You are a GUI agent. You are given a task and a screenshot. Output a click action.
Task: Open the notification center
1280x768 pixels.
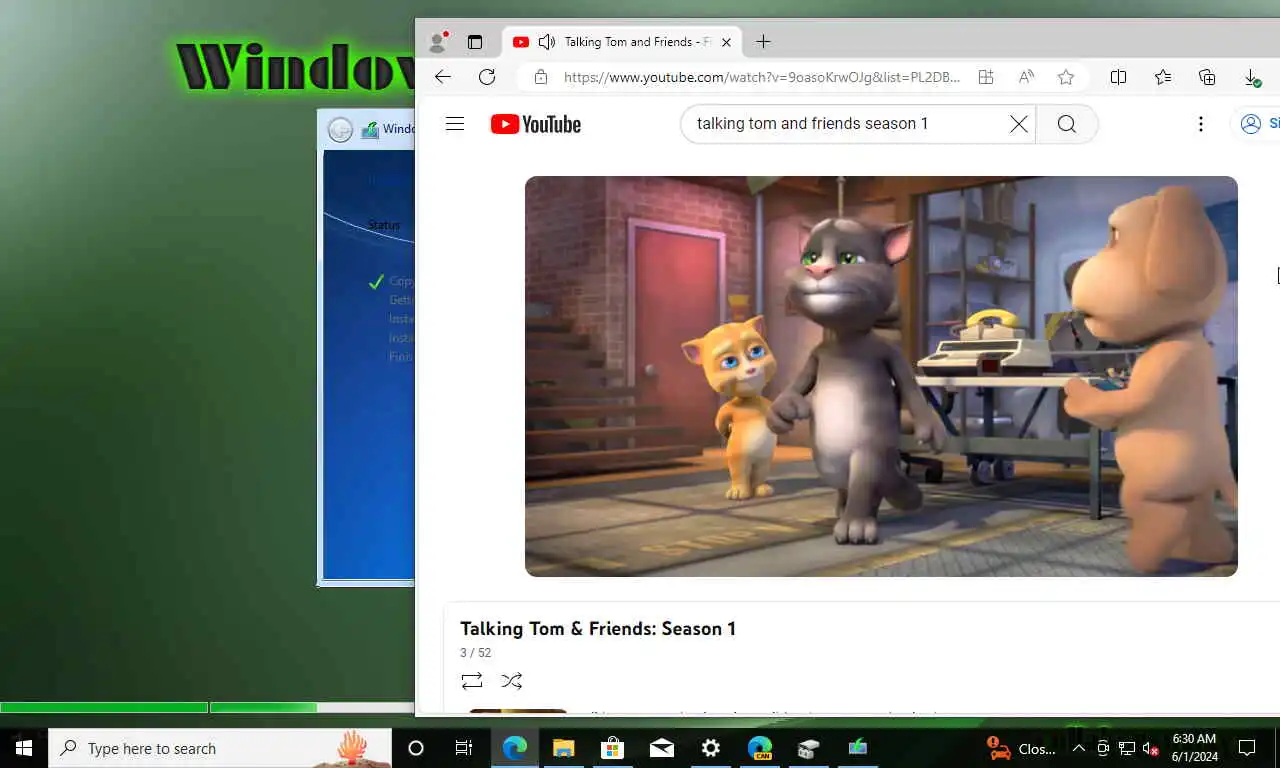click(1247, 748)
